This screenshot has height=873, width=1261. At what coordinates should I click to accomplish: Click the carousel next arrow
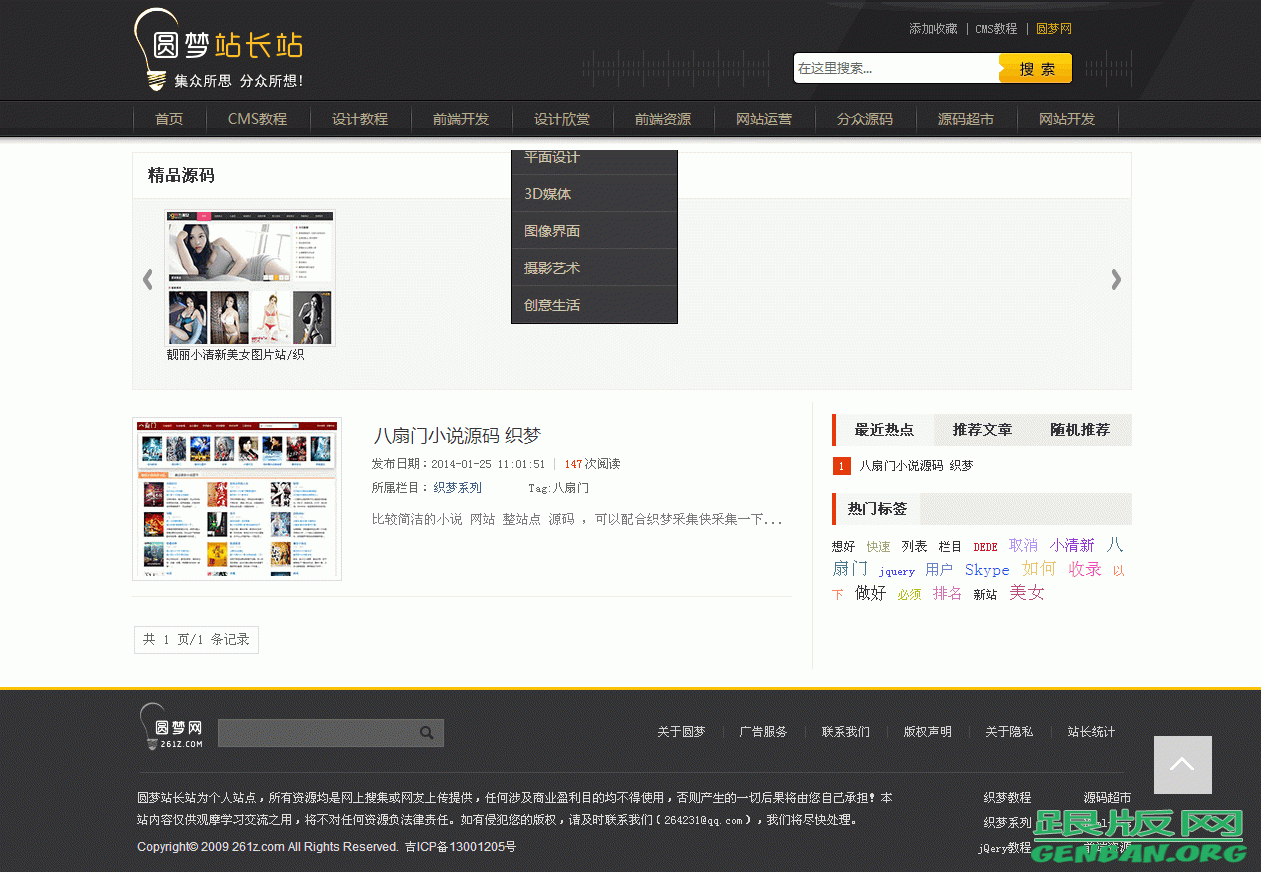1116,279
